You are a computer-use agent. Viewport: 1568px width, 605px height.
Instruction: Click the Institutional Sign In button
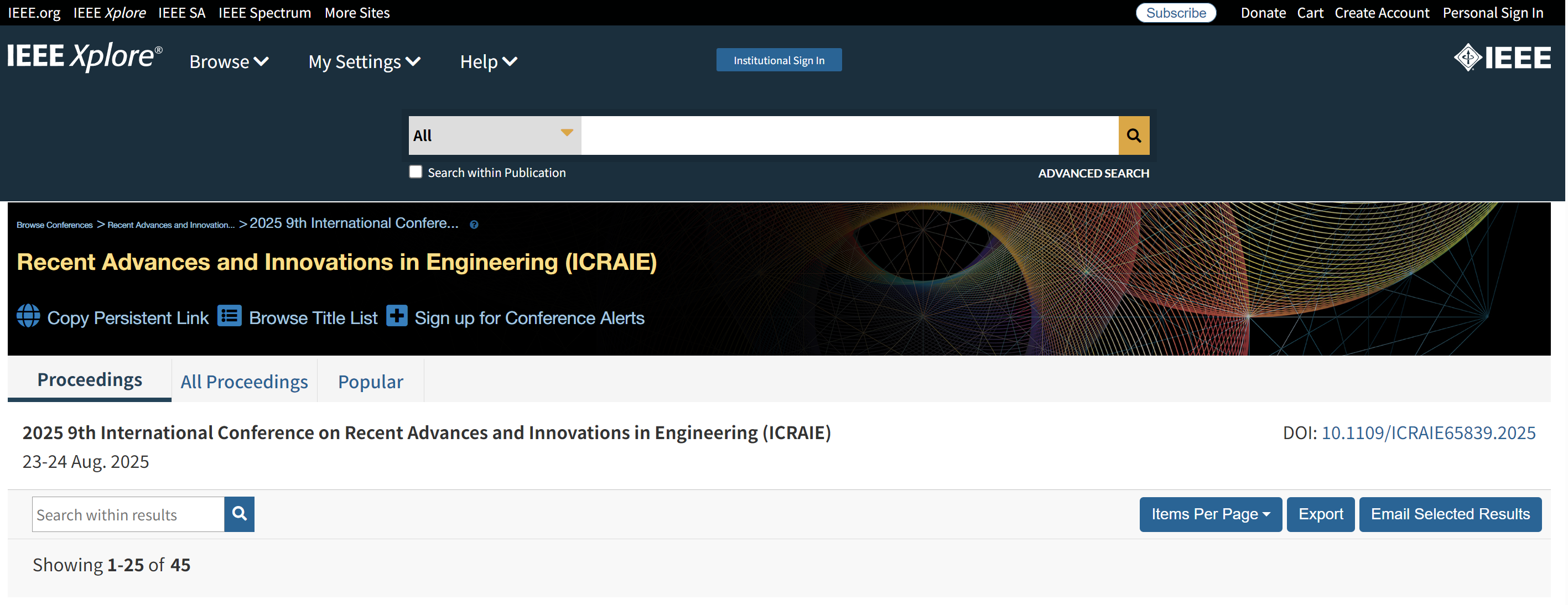[x=778, y=60]
